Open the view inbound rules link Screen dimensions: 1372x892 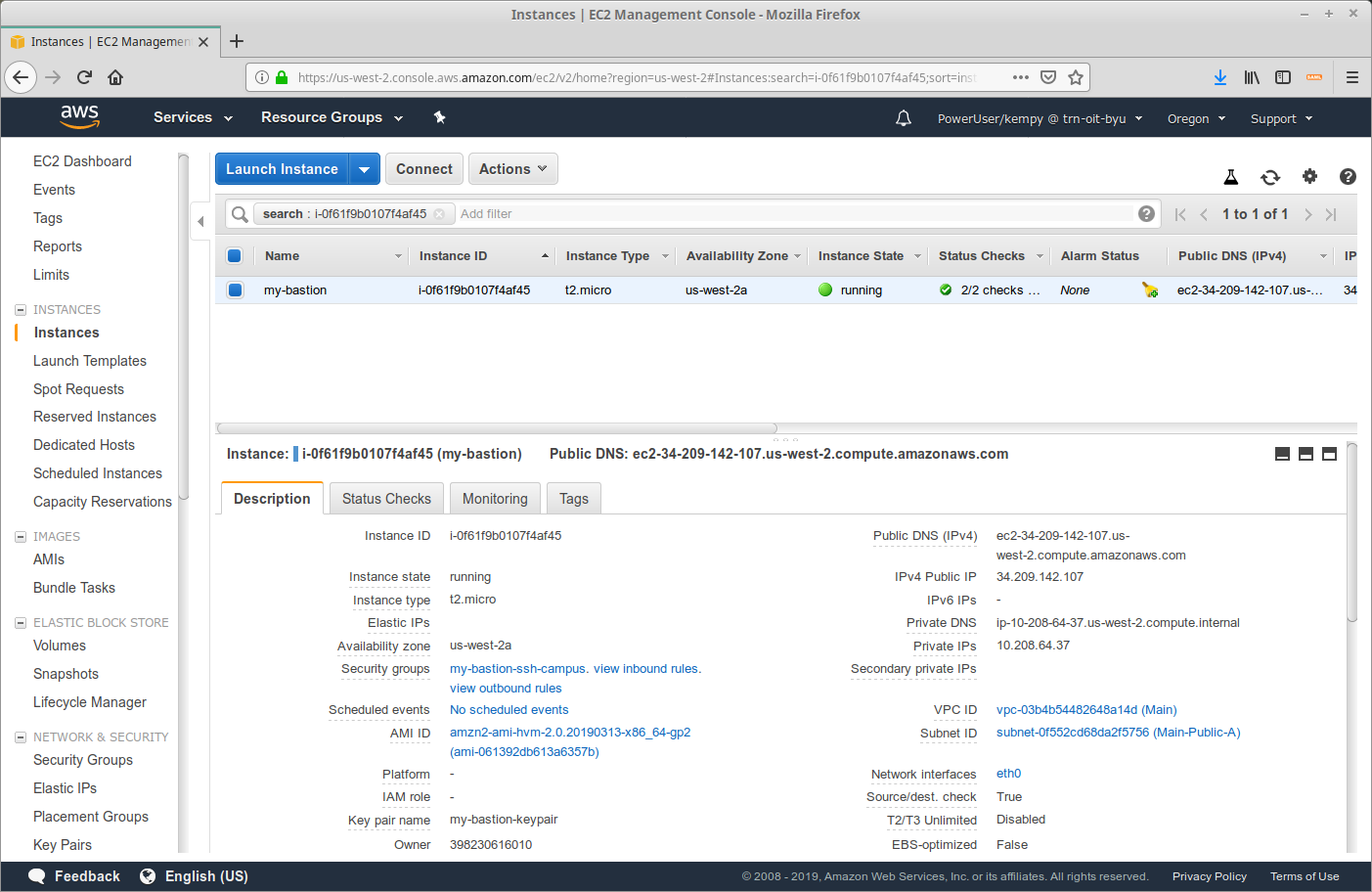click(646, 669)
